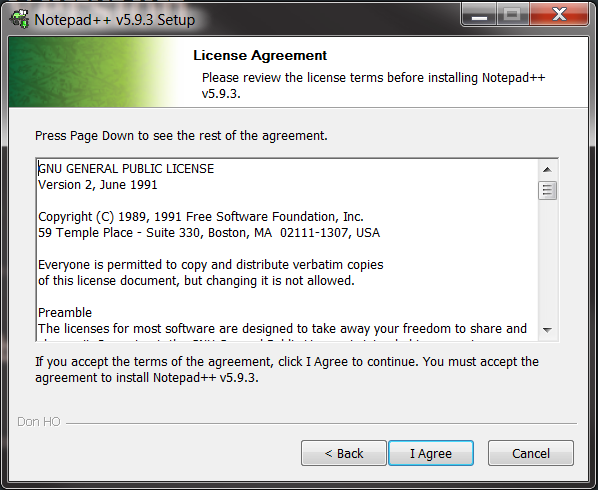Click the 59 Temple Place address line
This screenshot has width=598, height=490.
209,233
